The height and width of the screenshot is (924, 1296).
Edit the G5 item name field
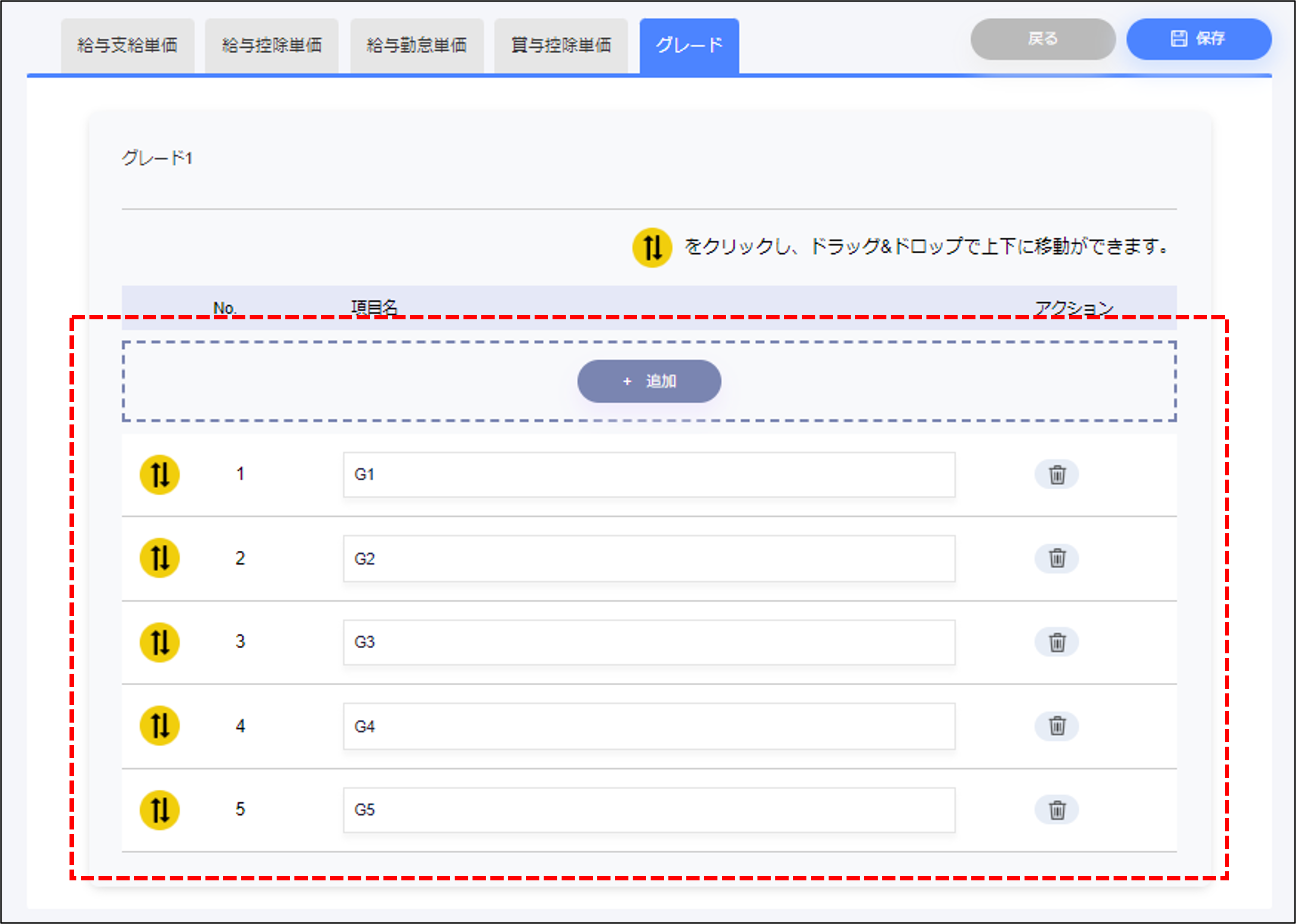[649, 810]
